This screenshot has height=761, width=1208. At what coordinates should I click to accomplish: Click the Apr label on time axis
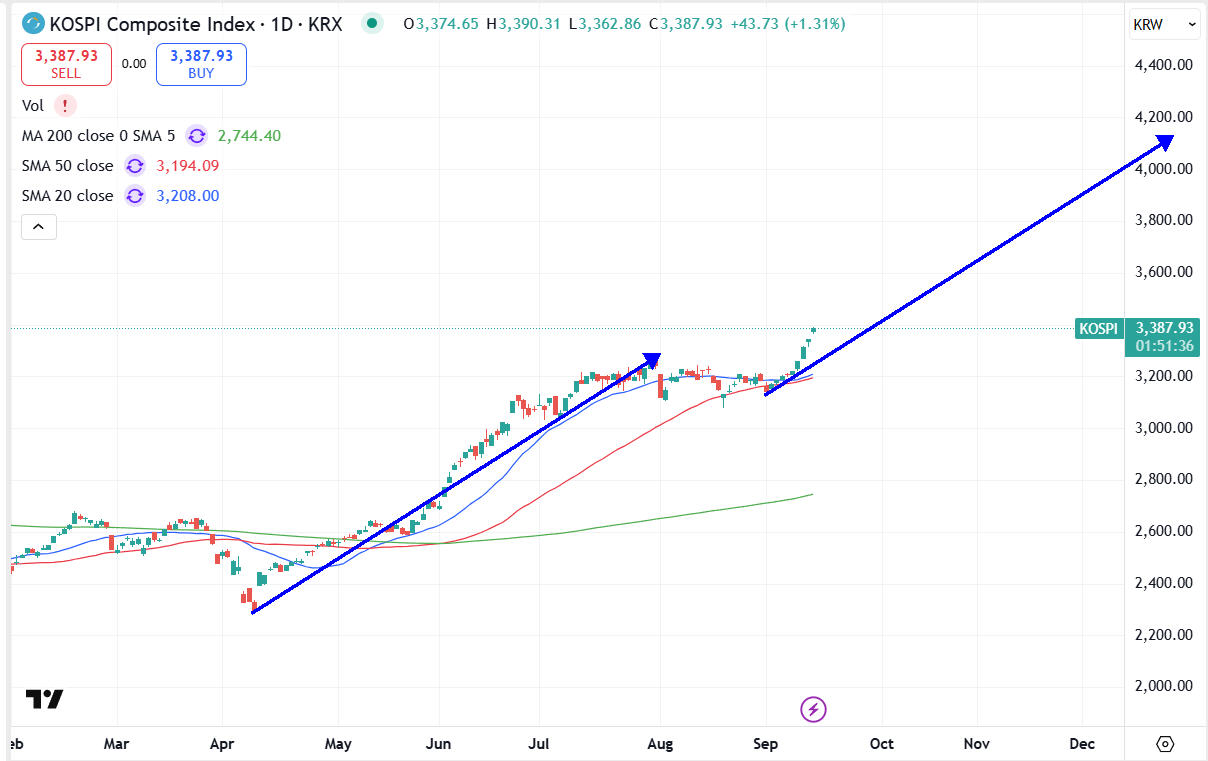coord(222,744)
